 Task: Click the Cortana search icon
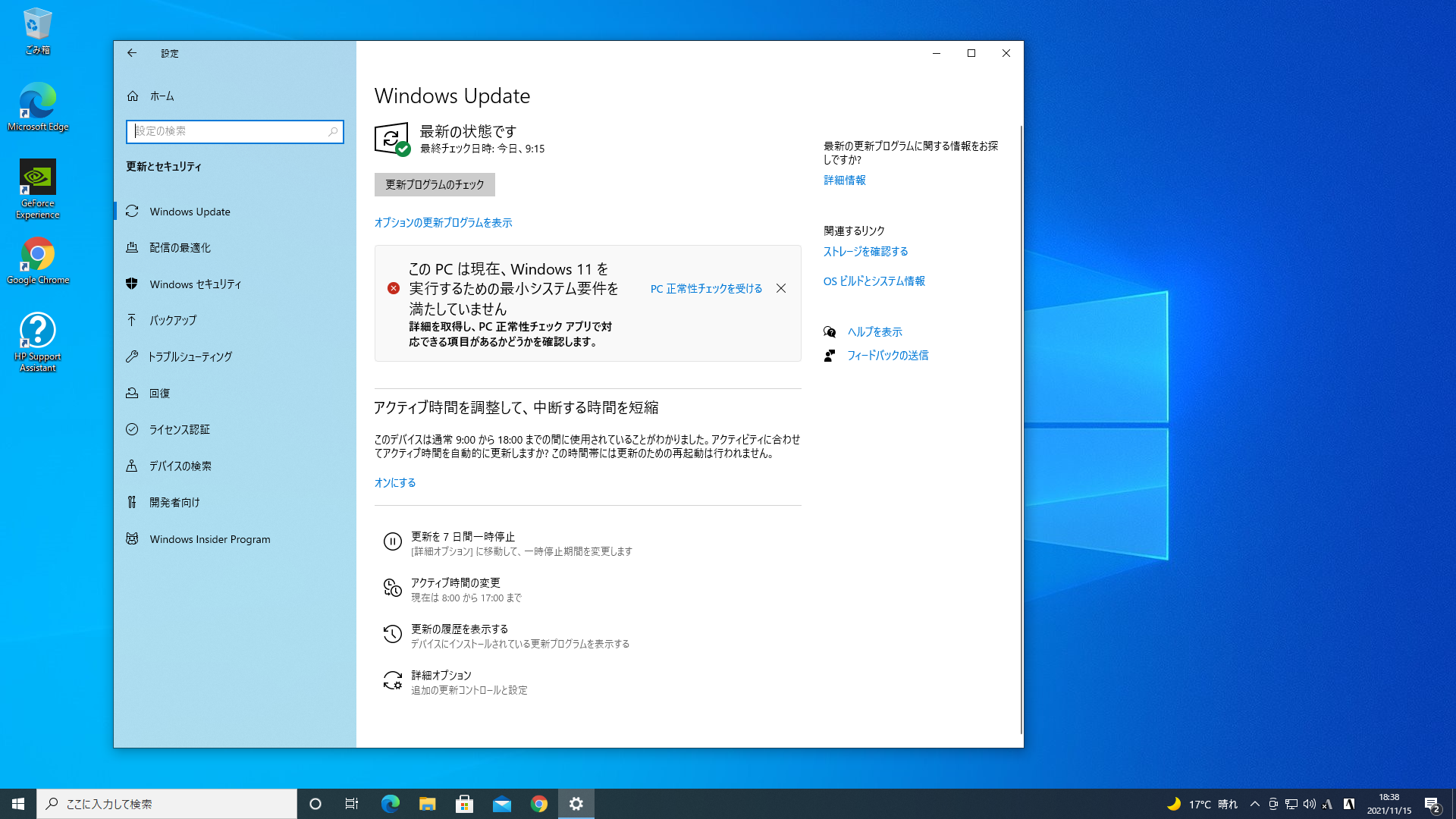tap(315, 803)
